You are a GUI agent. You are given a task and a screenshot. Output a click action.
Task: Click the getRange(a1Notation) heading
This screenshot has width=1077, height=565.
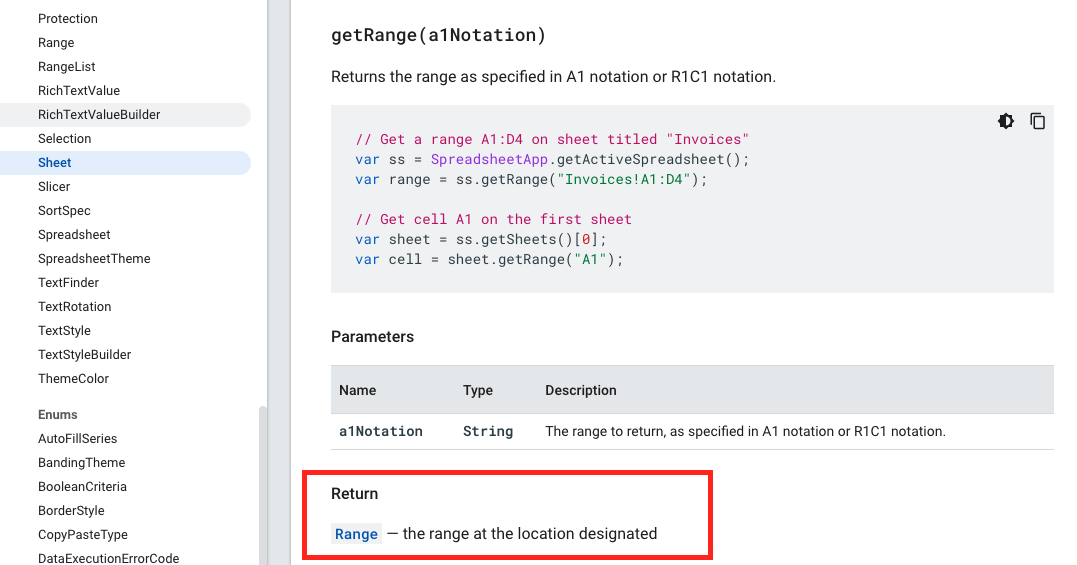[x=438, y=35]
